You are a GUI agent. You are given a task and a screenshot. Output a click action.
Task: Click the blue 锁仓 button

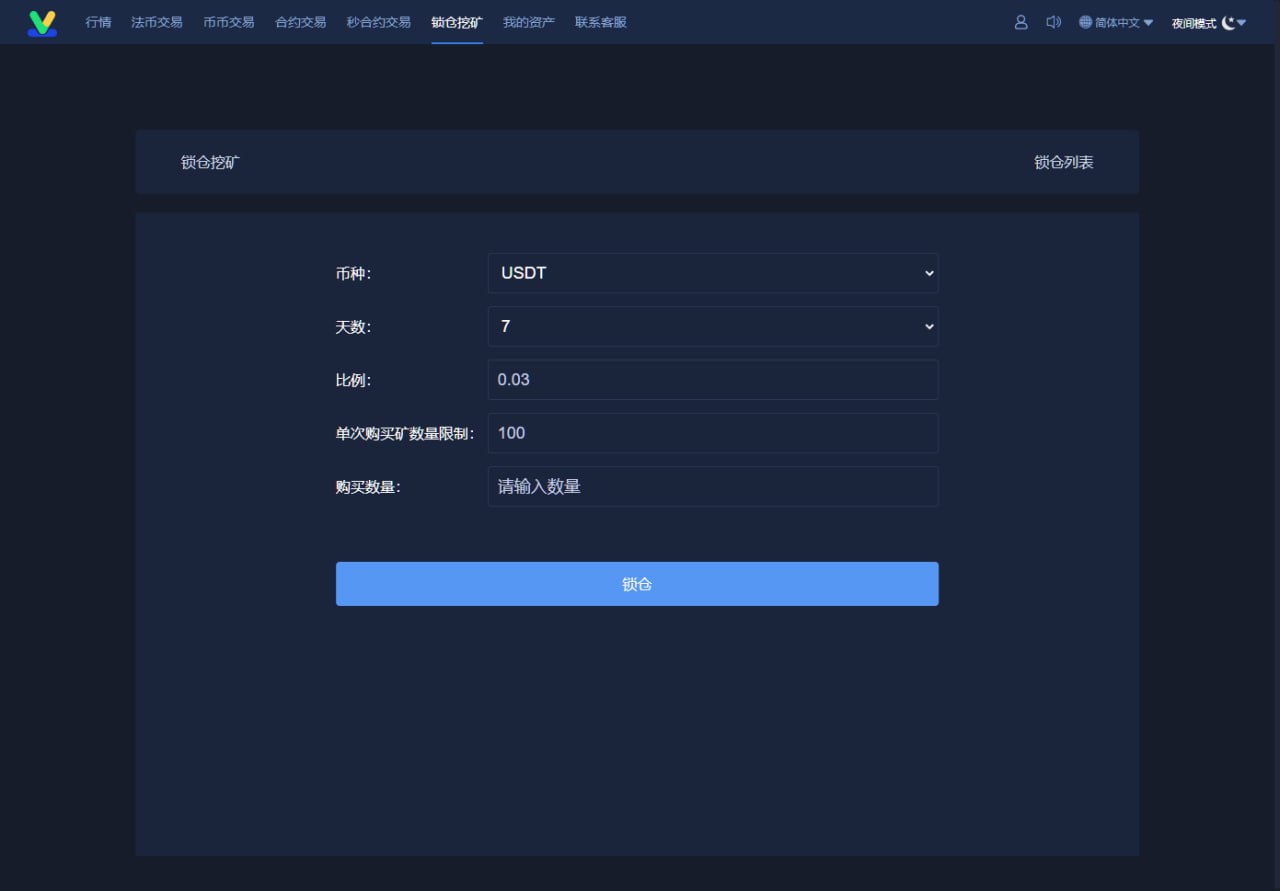[637, 584]
